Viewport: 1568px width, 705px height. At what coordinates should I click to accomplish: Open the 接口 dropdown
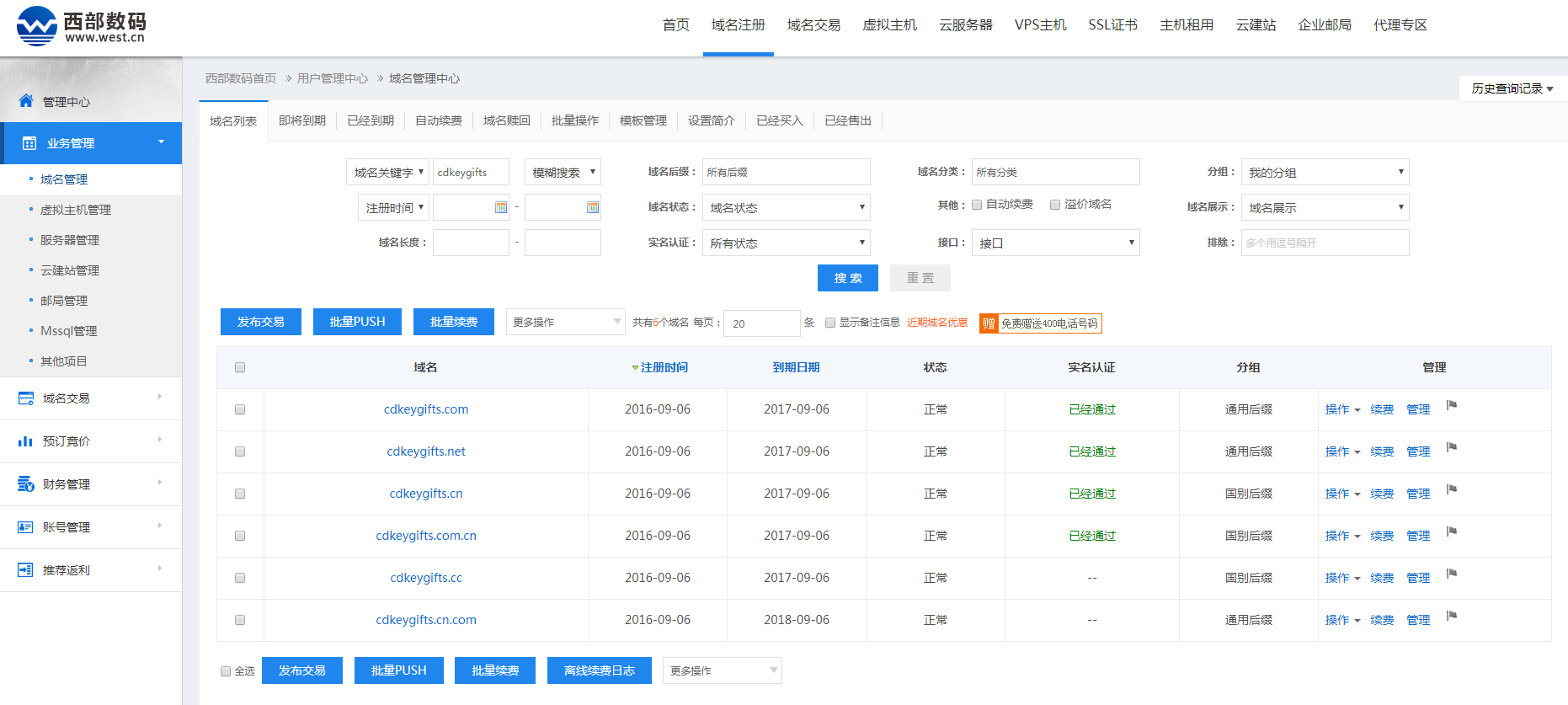1056,243
